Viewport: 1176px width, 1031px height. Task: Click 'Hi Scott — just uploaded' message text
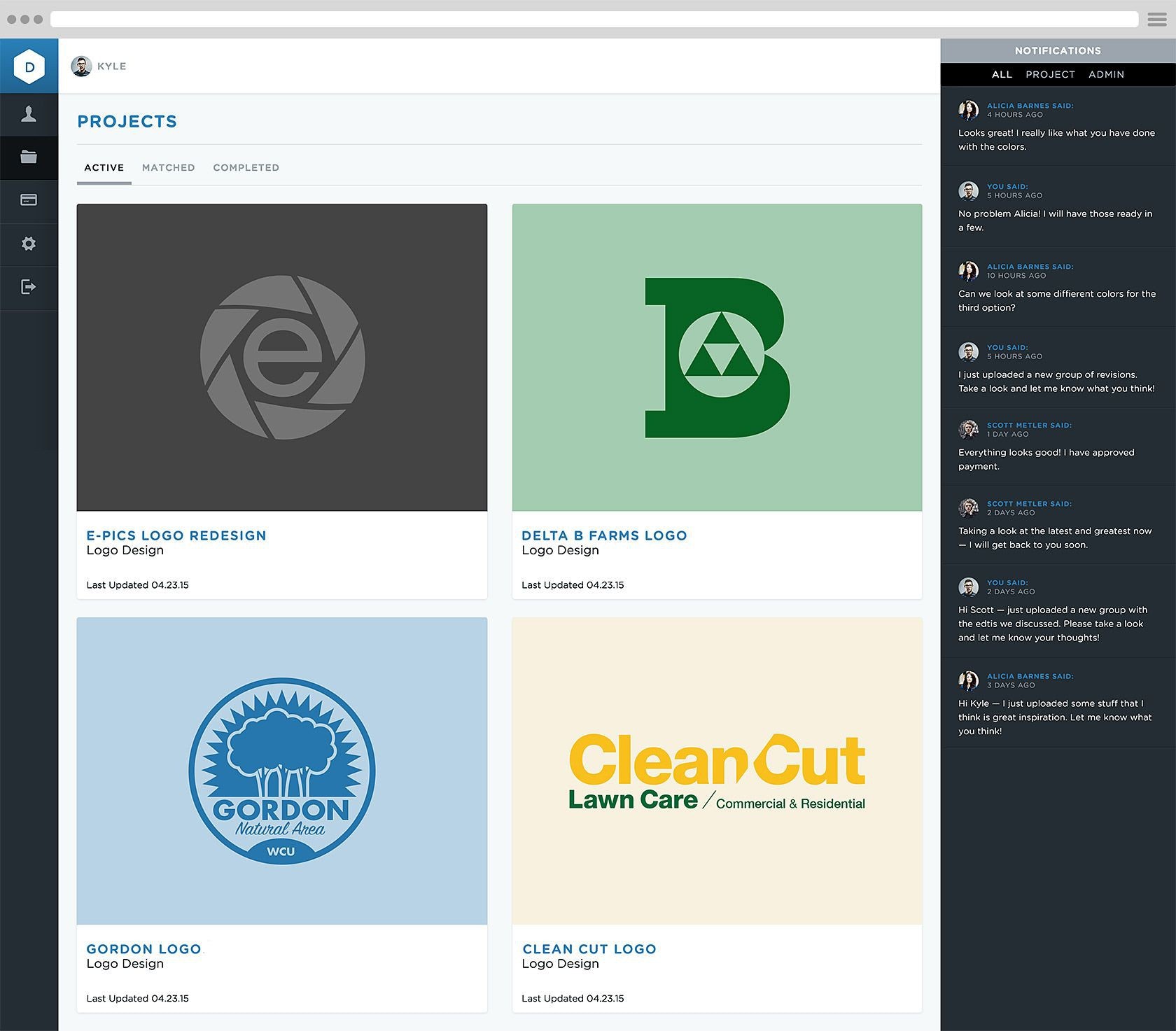[x=1053, y=624]
